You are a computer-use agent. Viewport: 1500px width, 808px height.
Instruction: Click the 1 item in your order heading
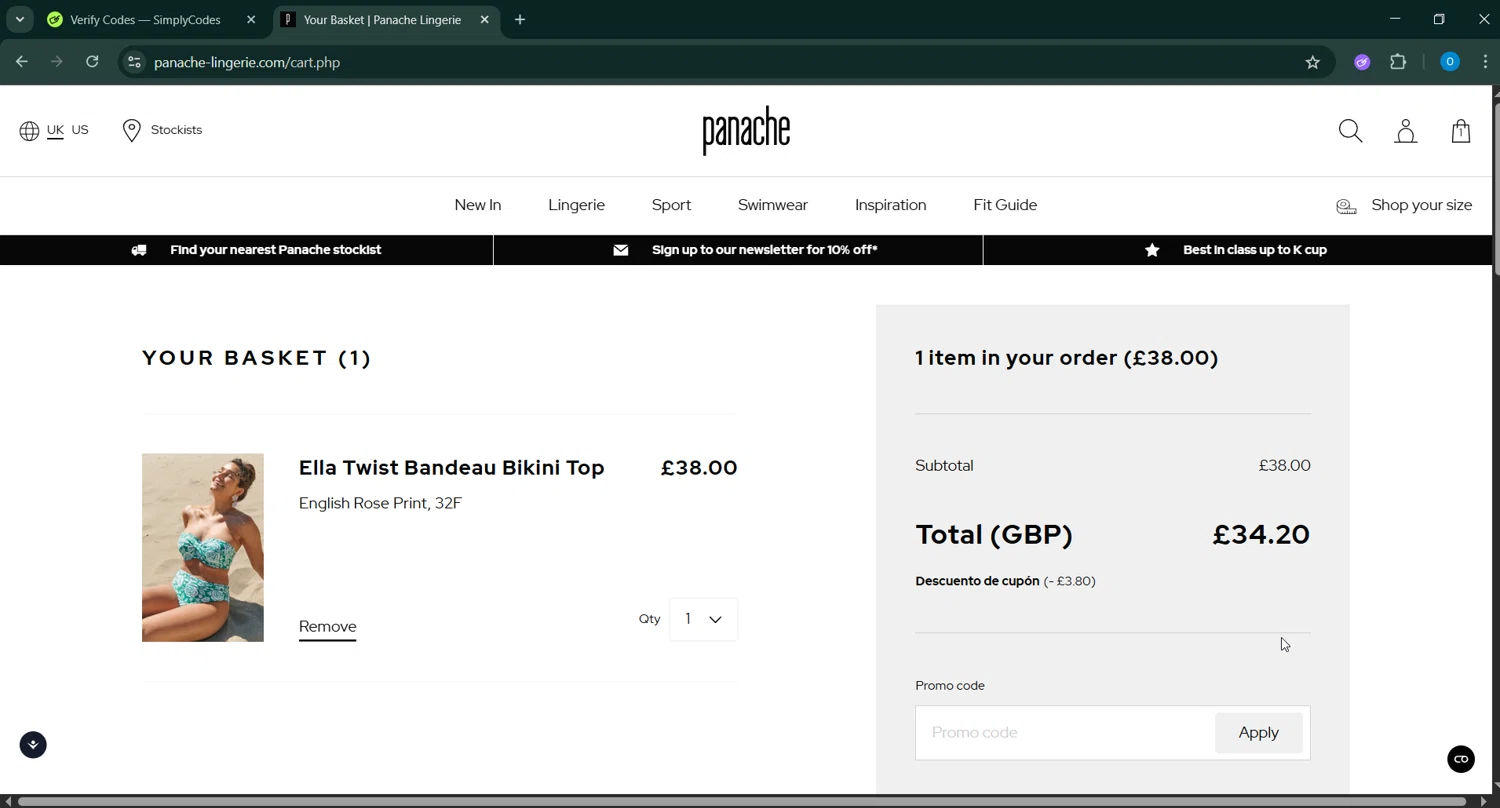point(1066,358)
